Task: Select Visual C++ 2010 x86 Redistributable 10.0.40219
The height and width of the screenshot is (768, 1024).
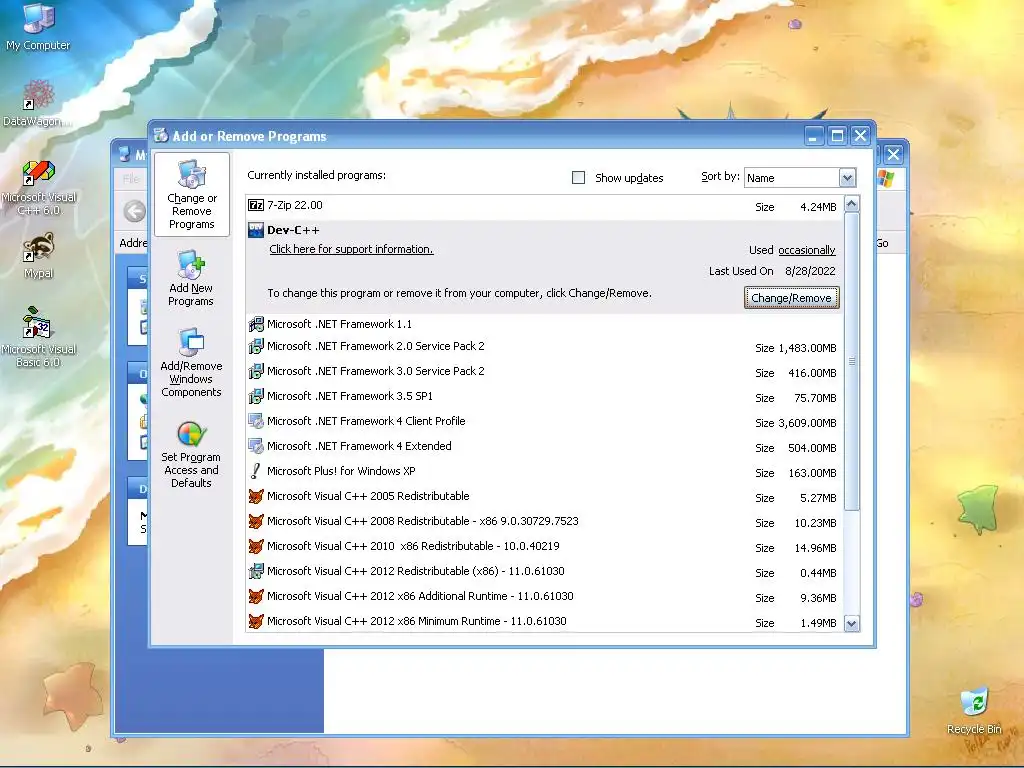Action: point(545,547)
